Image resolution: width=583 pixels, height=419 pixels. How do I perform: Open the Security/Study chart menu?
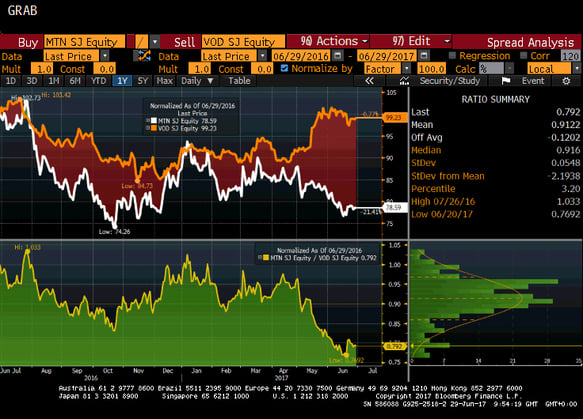click(440, 81)
